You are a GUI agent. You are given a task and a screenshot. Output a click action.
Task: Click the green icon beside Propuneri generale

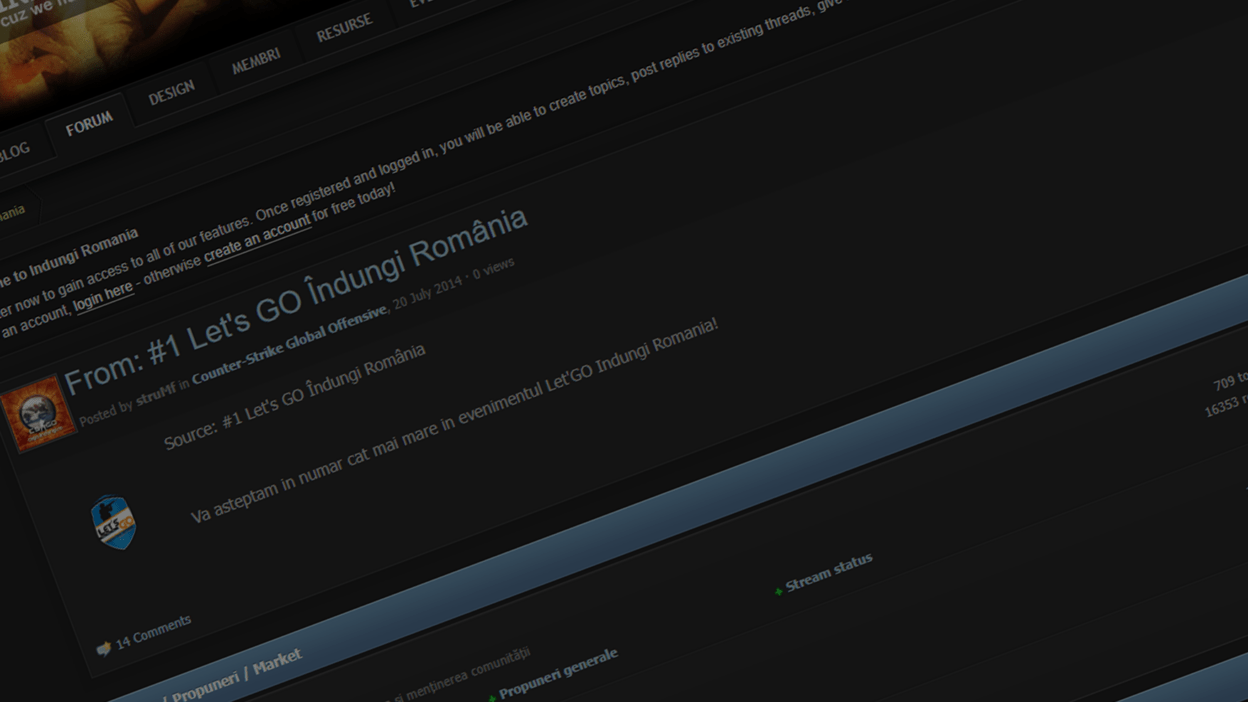pos(491,697)
